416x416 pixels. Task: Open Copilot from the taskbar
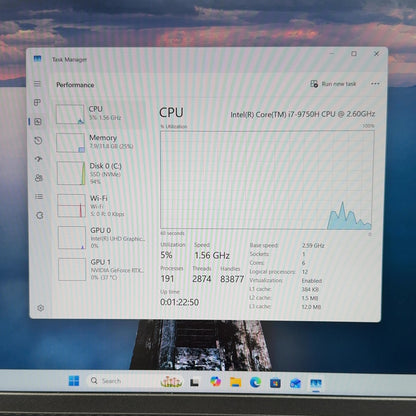(x=215, y=381)
